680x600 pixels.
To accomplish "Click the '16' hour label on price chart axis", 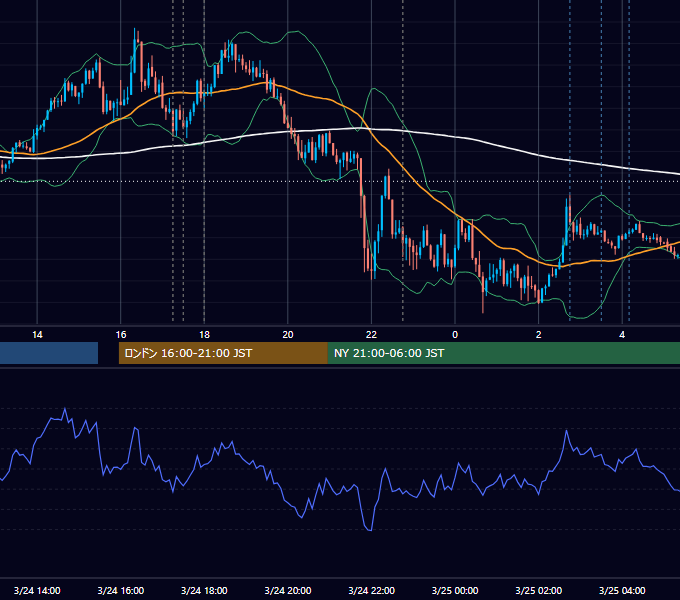I will (x=121, y=335).
